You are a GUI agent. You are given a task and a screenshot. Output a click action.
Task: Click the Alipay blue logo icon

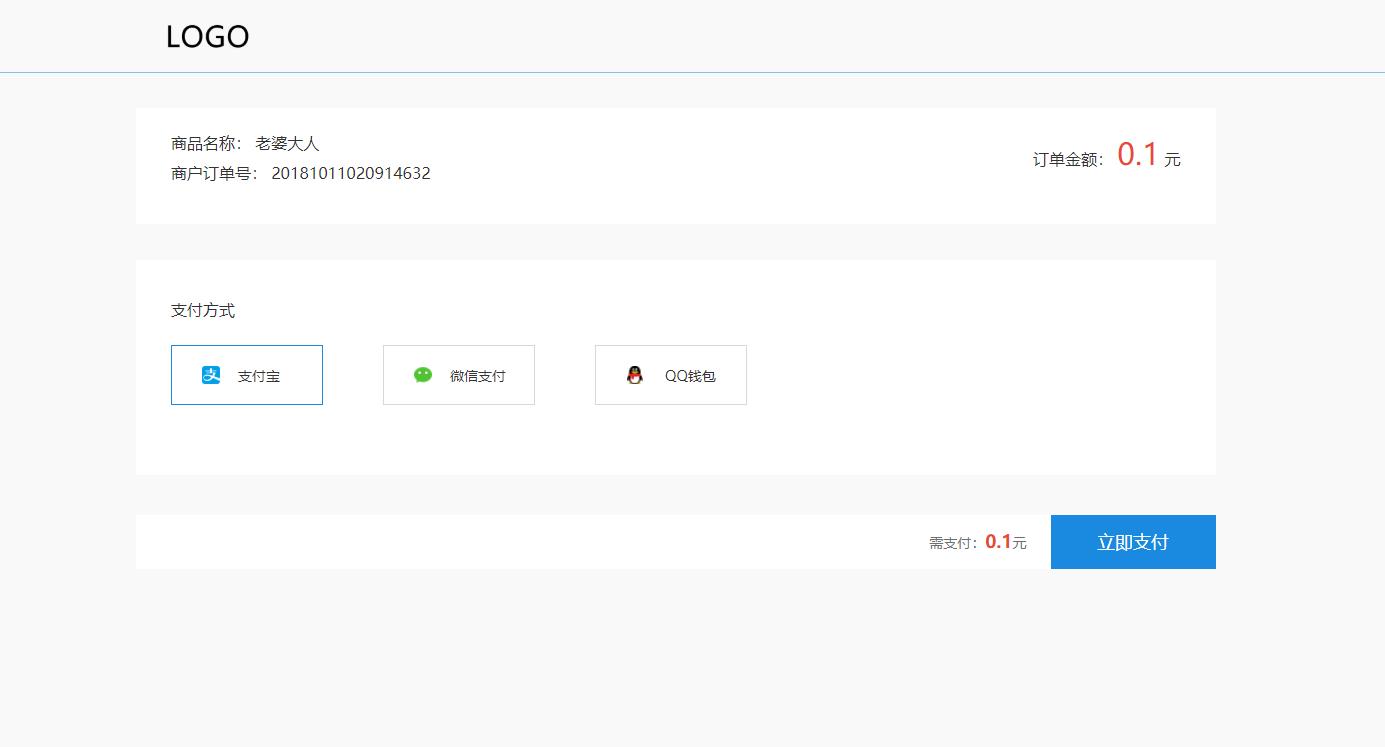(211, 375)
